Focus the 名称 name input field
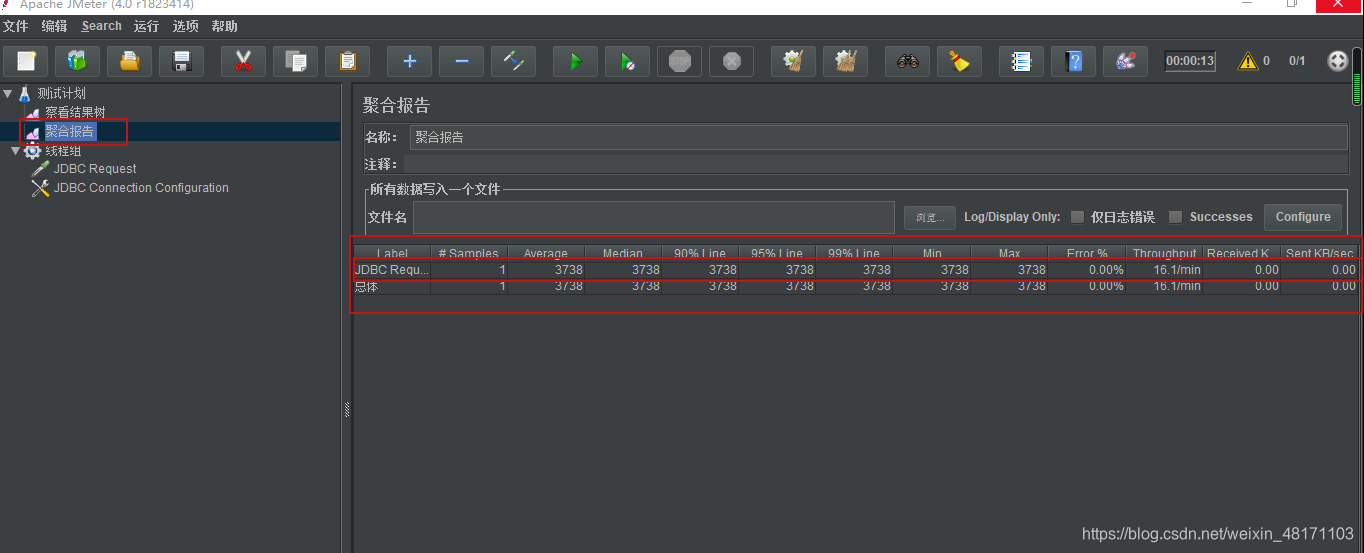1364x553 pixels. (x=878, y=137)
